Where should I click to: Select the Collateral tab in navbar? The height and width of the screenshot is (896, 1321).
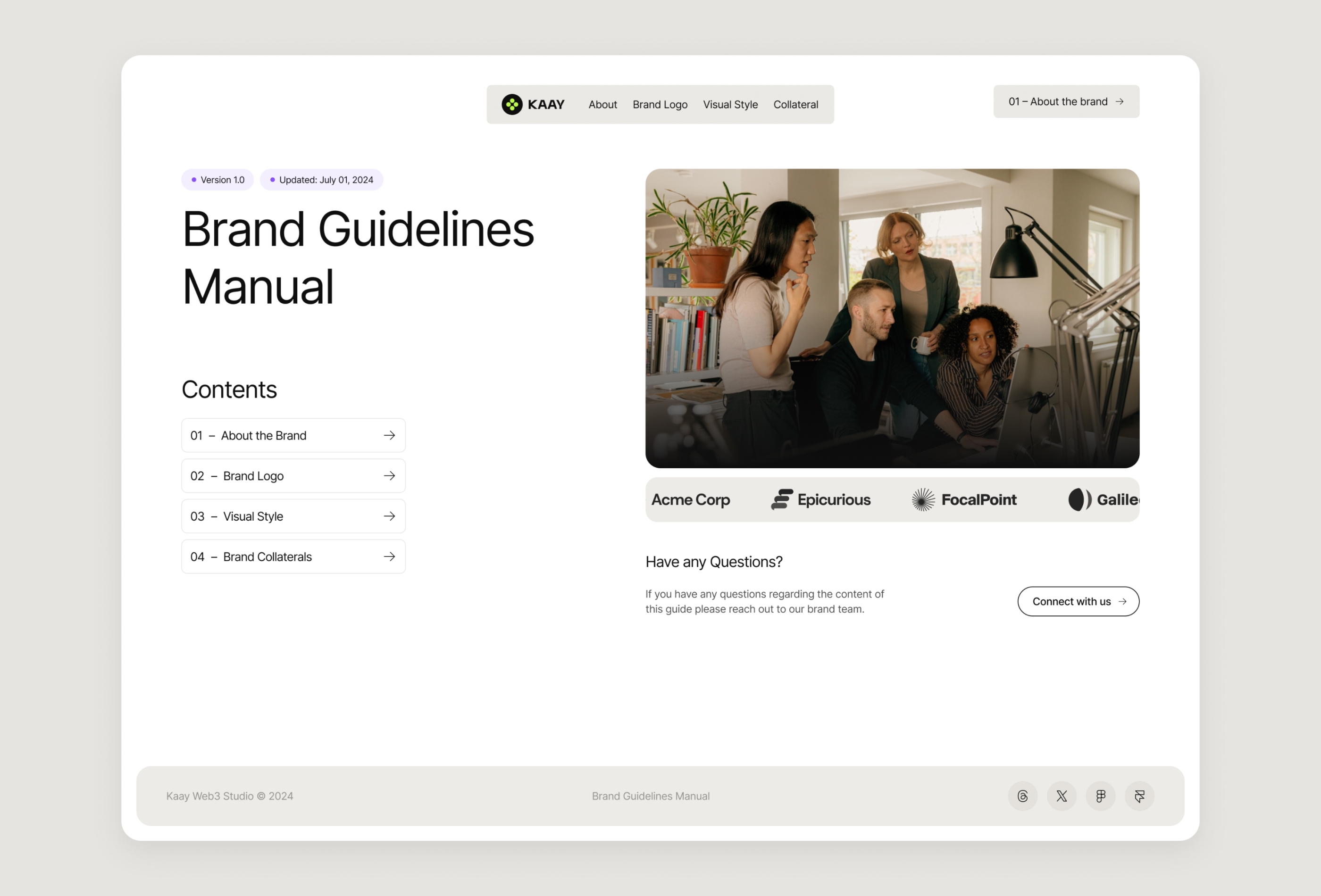tap(796, 104)
